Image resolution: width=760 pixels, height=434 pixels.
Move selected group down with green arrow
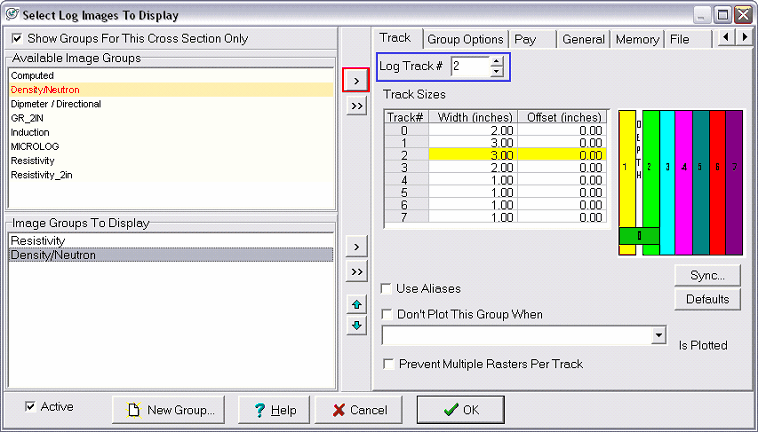[x=357, y=326]
